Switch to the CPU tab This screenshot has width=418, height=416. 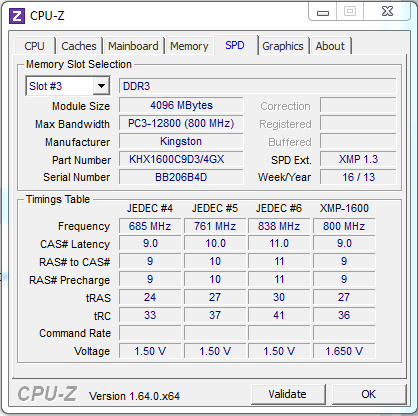coord(34,46)
